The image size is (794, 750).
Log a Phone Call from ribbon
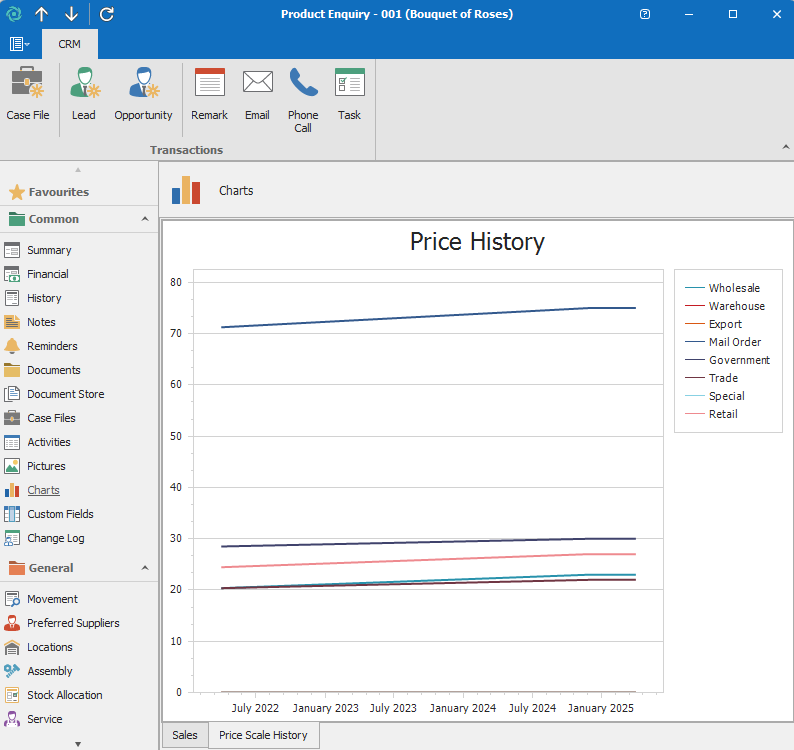coord(303,84)
